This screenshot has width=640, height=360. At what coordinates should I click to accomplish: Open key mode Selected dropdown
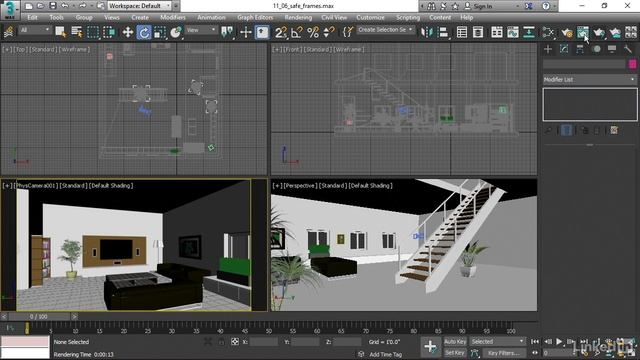[497, 342]
